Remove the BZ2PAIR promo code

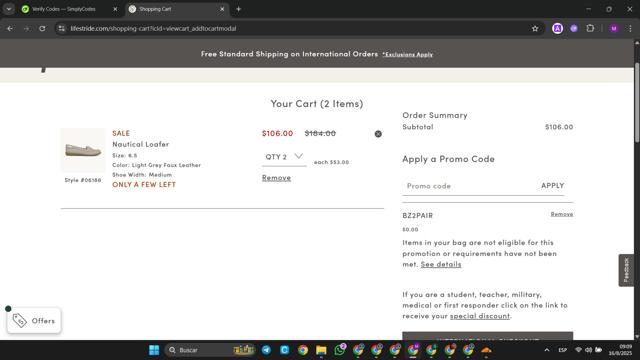(x=562, y=214)
